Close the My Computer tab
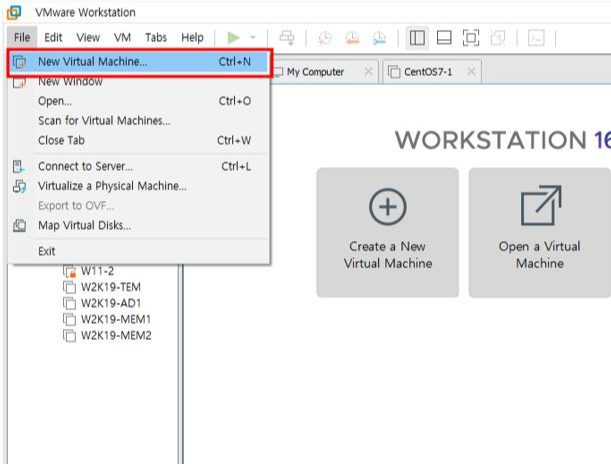Image resolution: width=611 pixels, height=464 pixels. [x=368, y=72]
